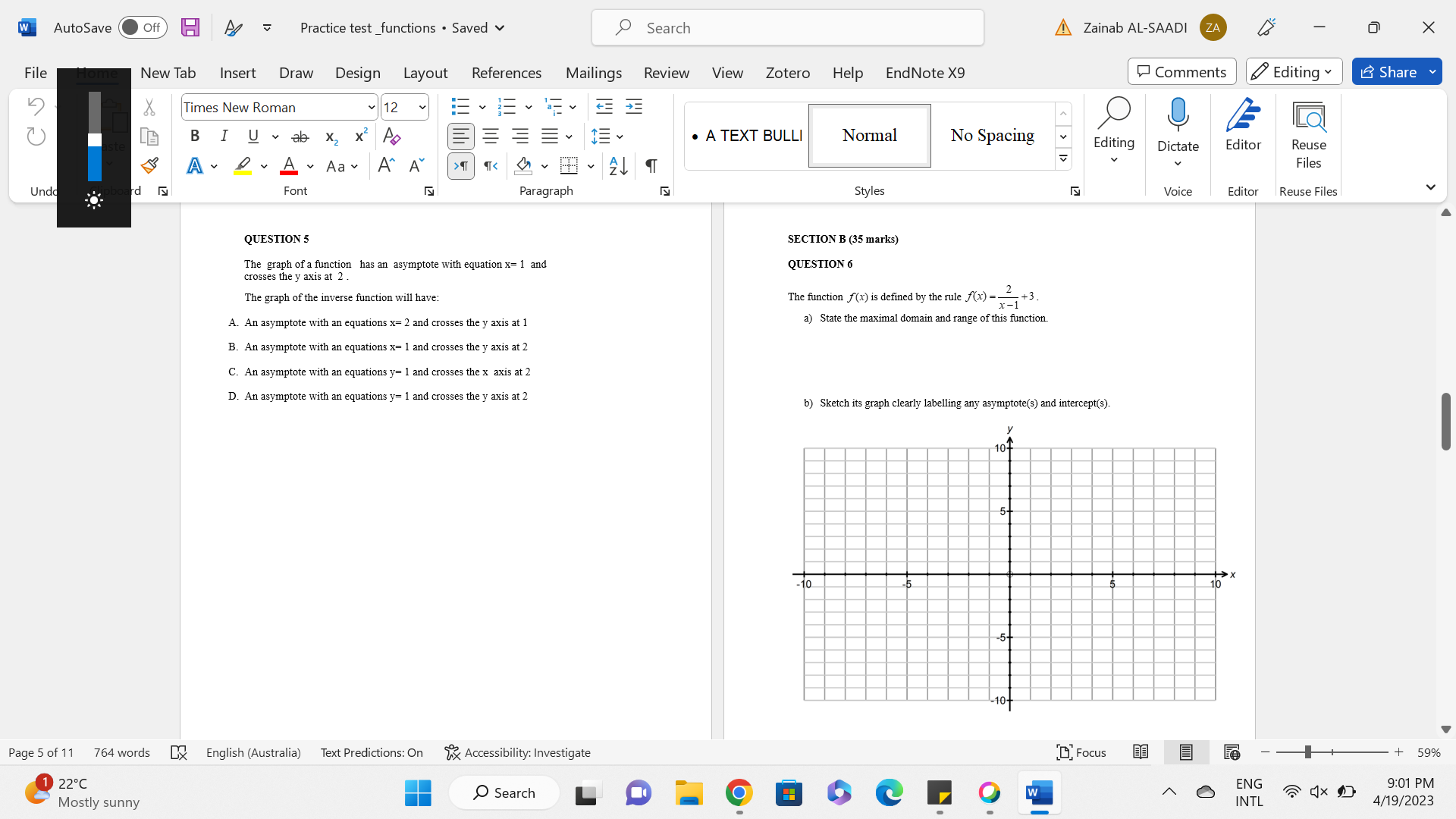Toggle Spelling and Grammar check indicator

point(179,751)
